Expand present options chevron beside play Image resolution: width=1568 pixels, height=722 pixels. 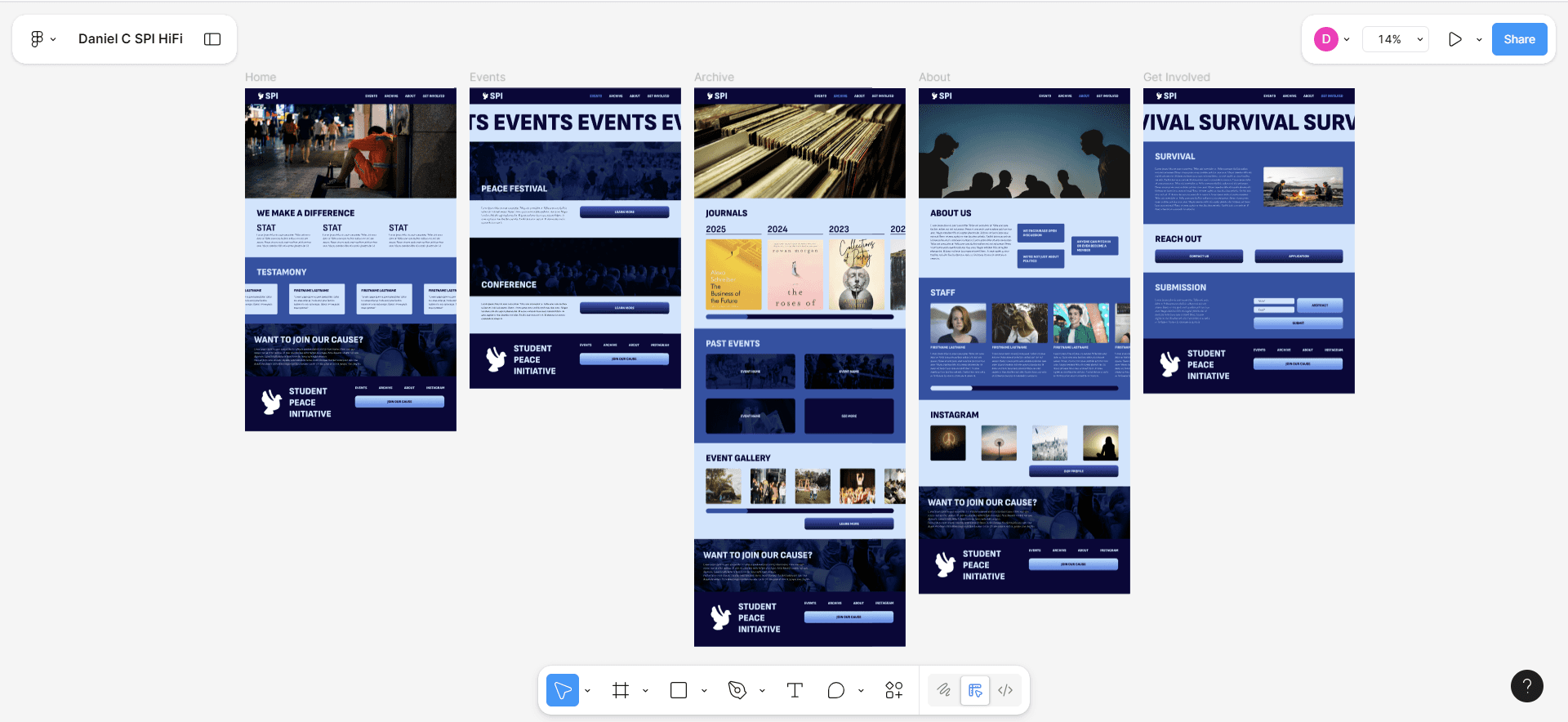1479,39
